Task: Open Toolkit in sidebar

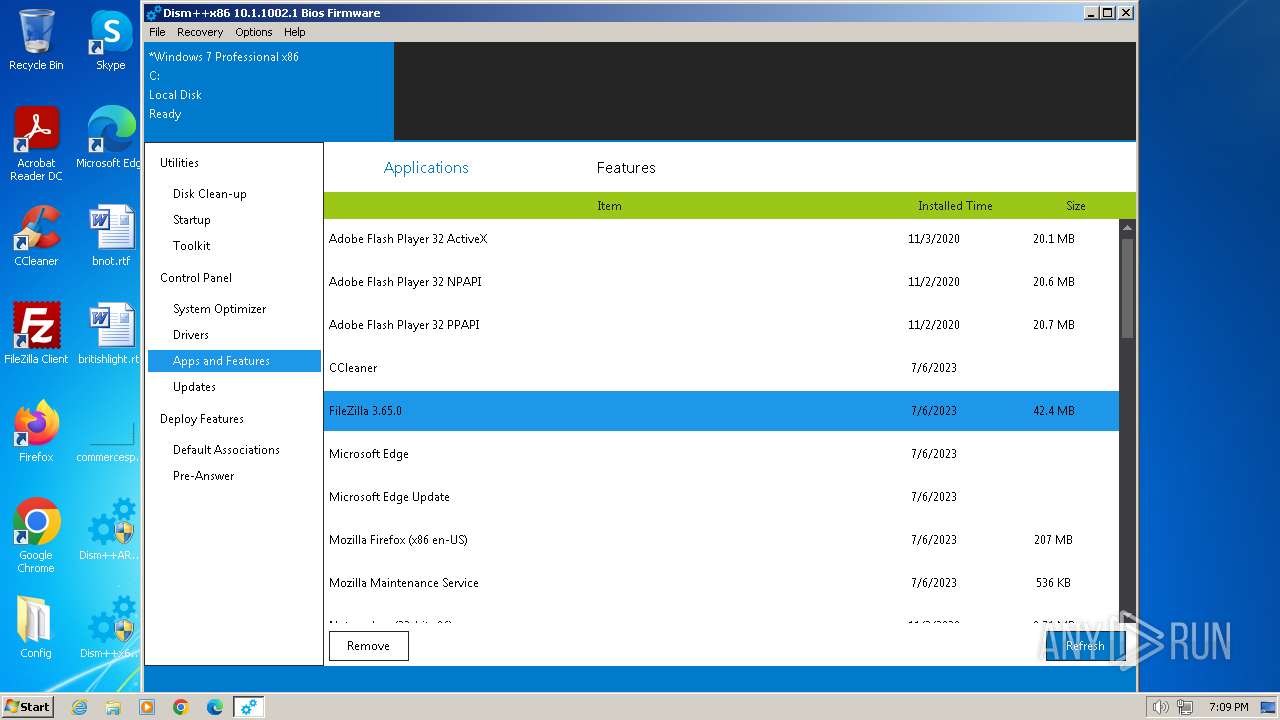Action: click(191, 246)
